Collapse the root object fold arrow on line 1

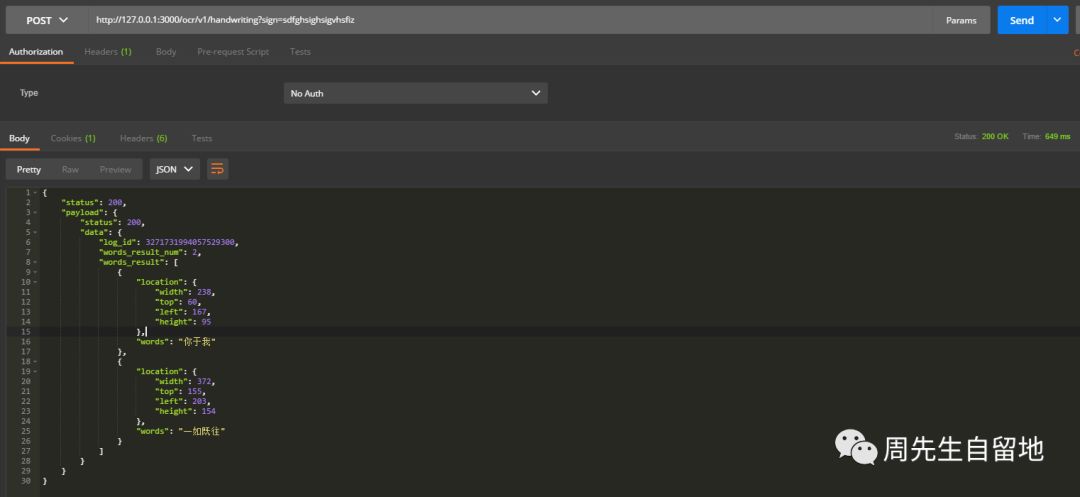click(x=34, y=193)
